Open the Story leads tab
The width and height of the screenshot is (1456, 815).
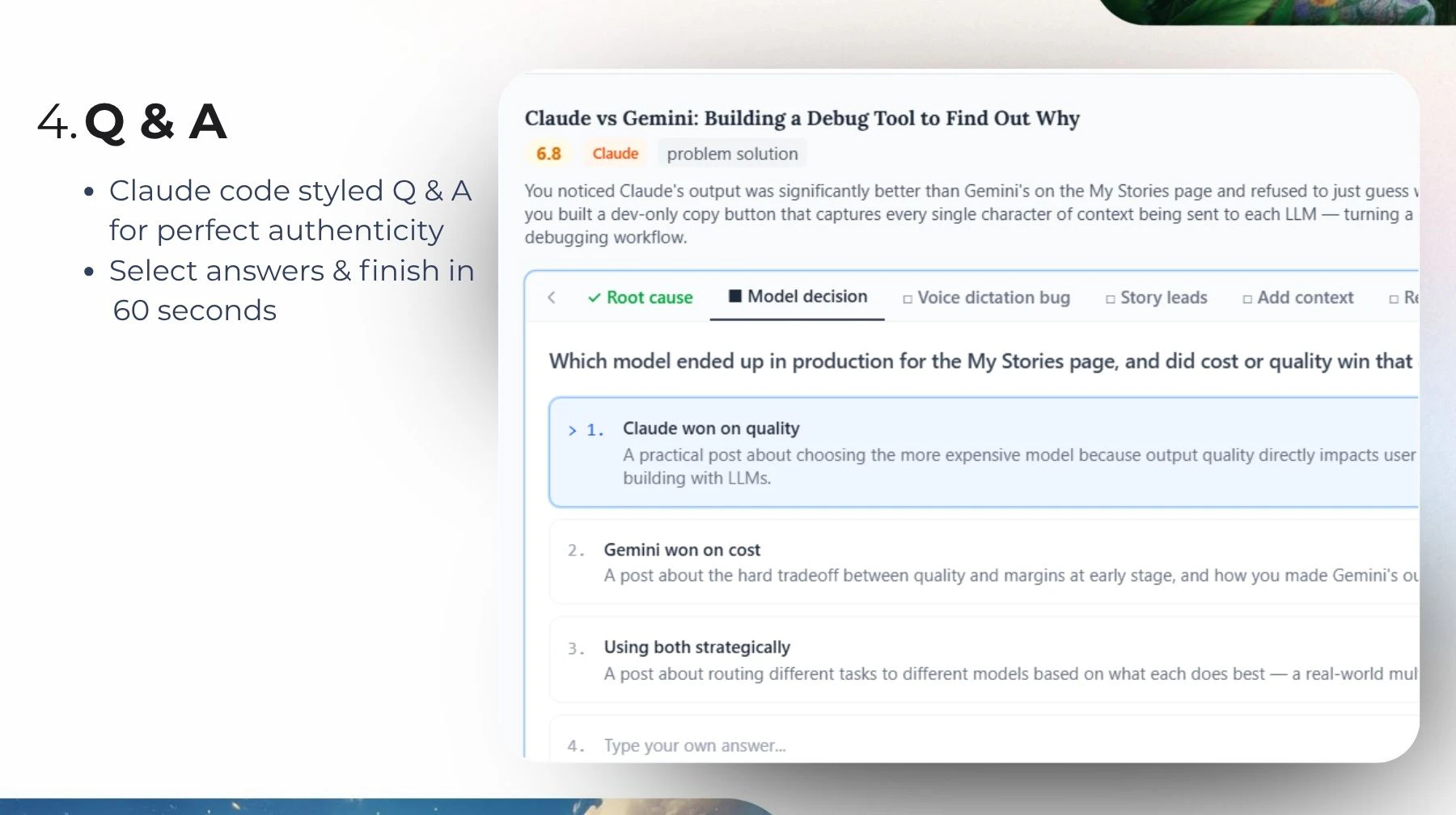[x=1156, y=298]
